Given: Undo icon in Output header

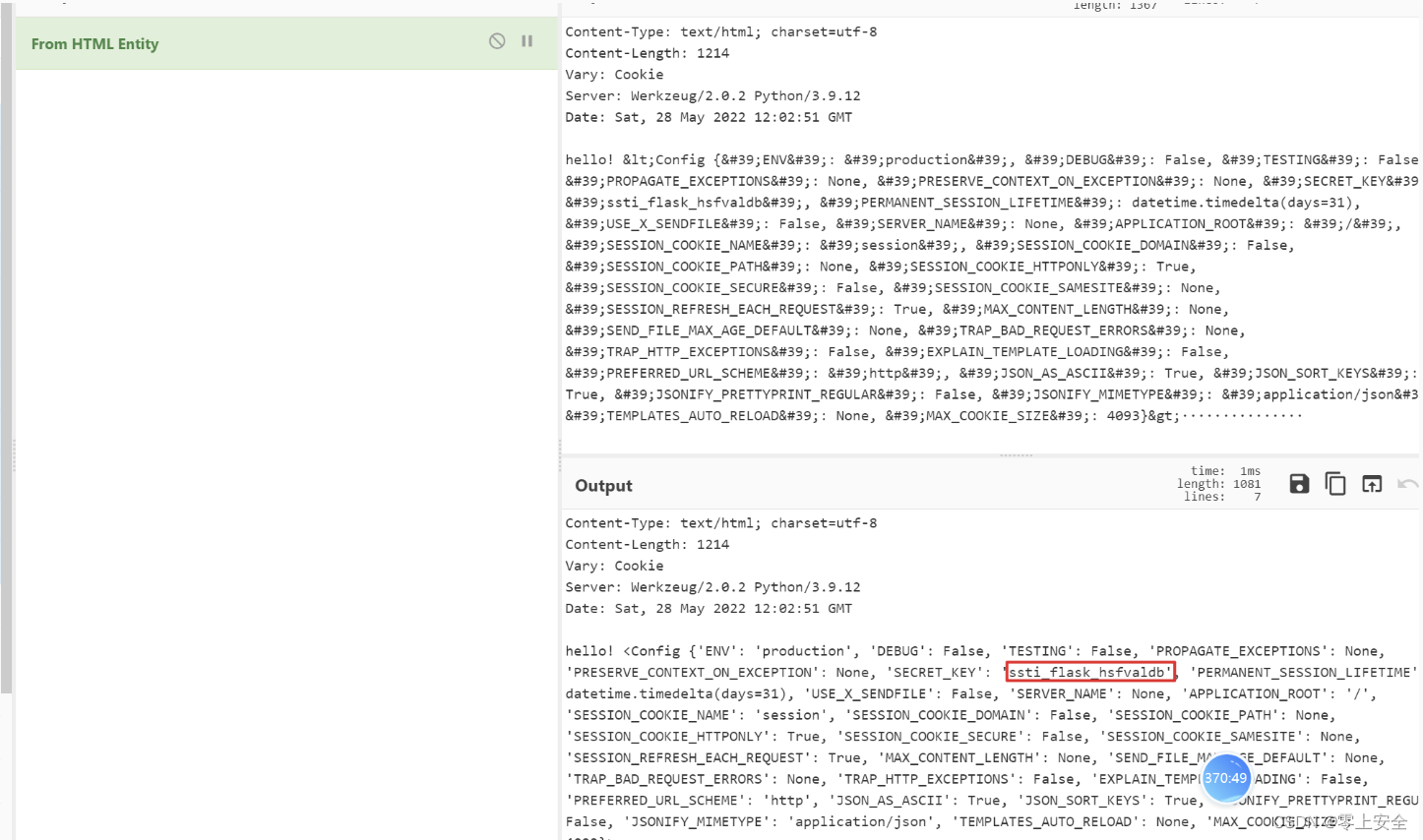Looking at the screenshot, I should pos(1408,484).
